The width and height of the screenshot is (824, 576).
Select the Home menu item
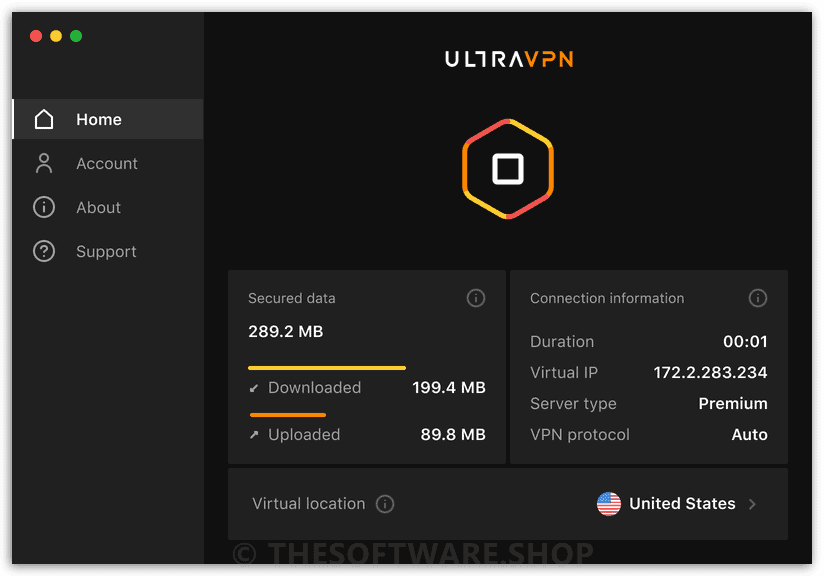[x=108, y=119]
